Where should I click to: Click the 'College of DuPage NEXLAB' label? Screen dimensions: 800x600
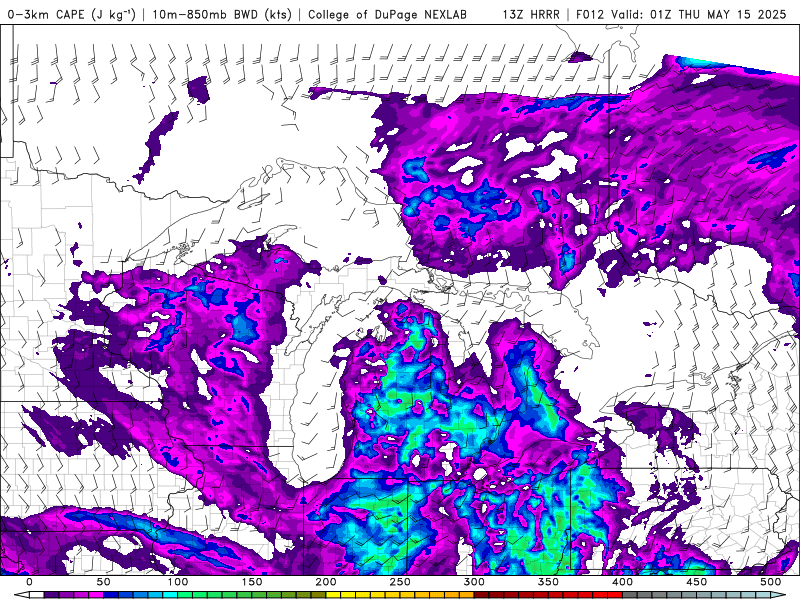tap(387, 14)
